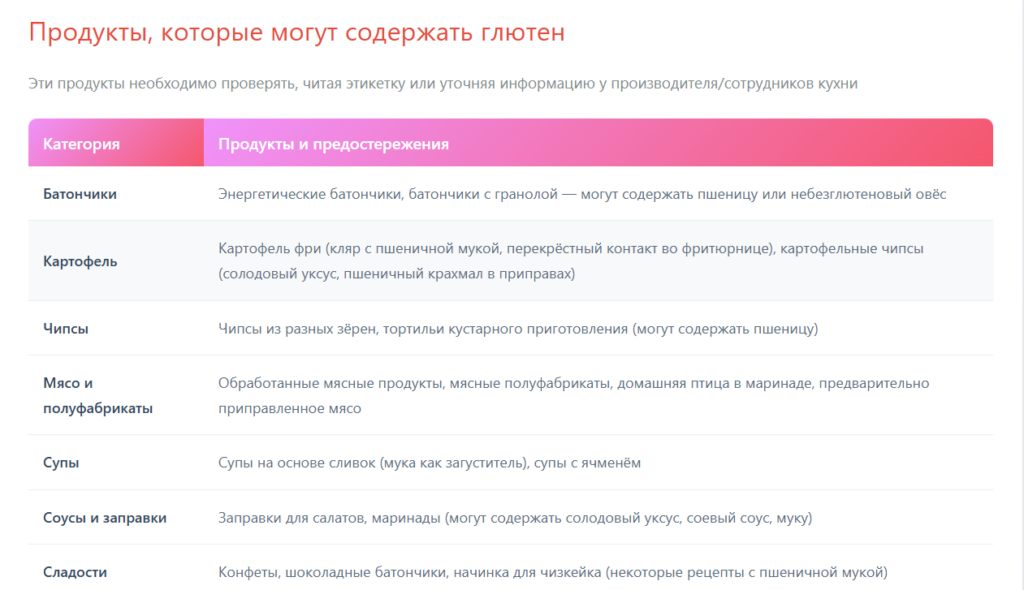Select the Чипсы row label
The height and width of the screenshot is (590, 1024).
point(68,326)
